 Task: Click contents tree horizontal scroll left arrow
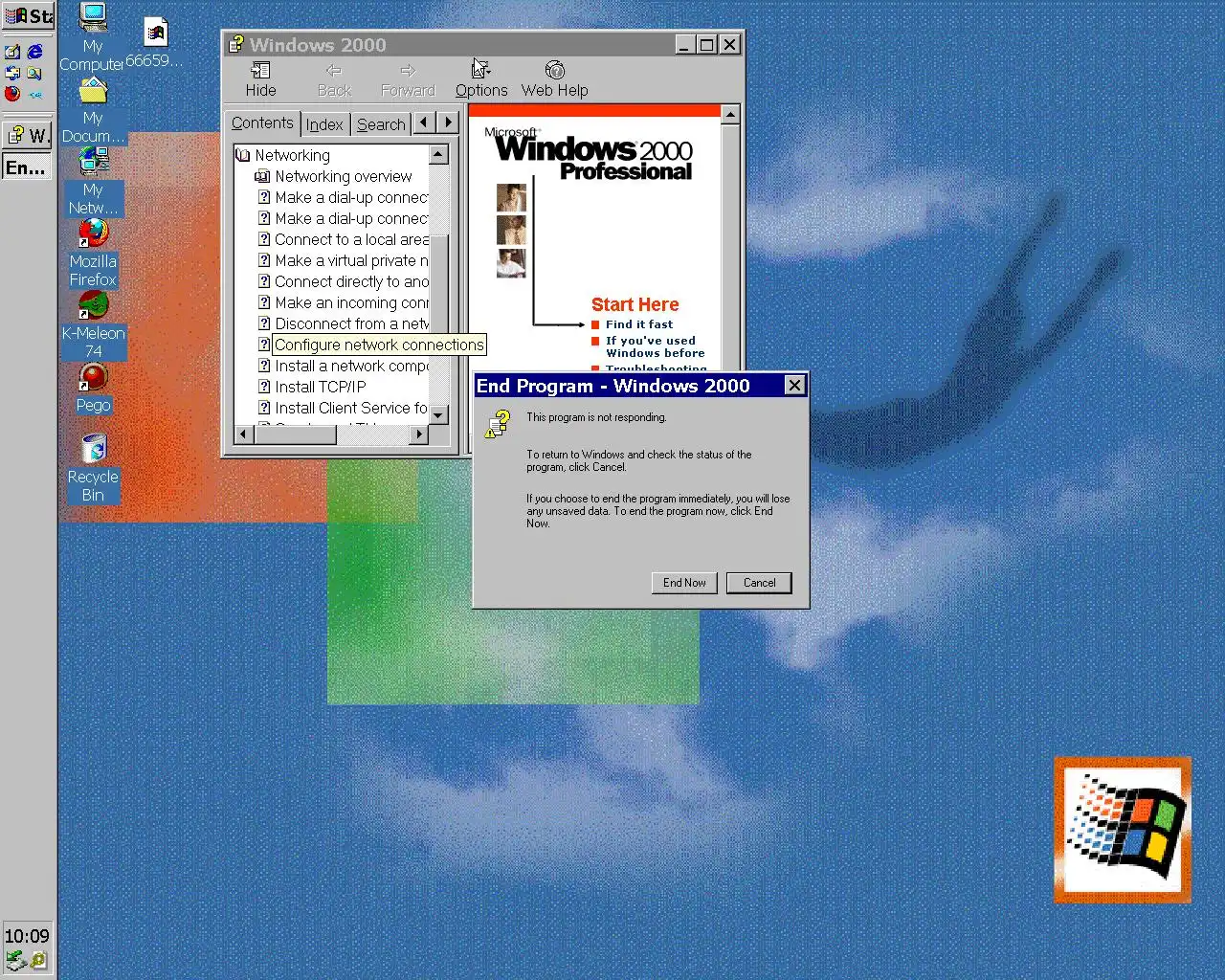click(x=243, y=434)
